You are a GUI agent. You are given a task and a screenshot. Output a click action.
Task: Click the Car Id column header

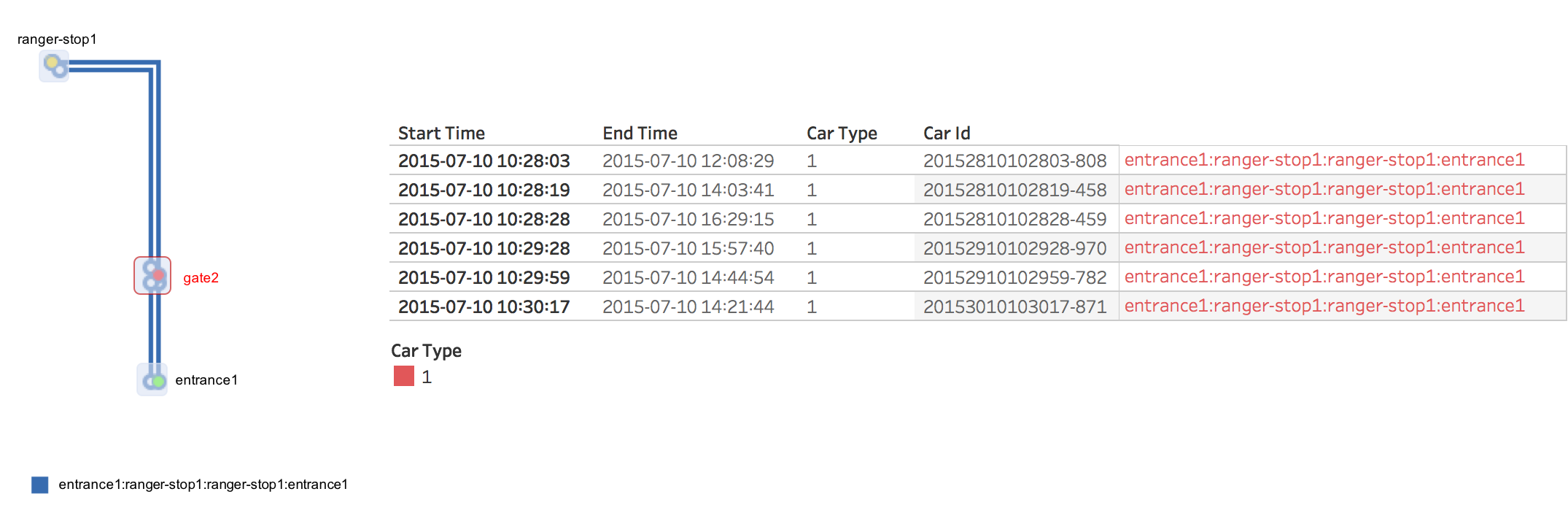coord(947,134)
